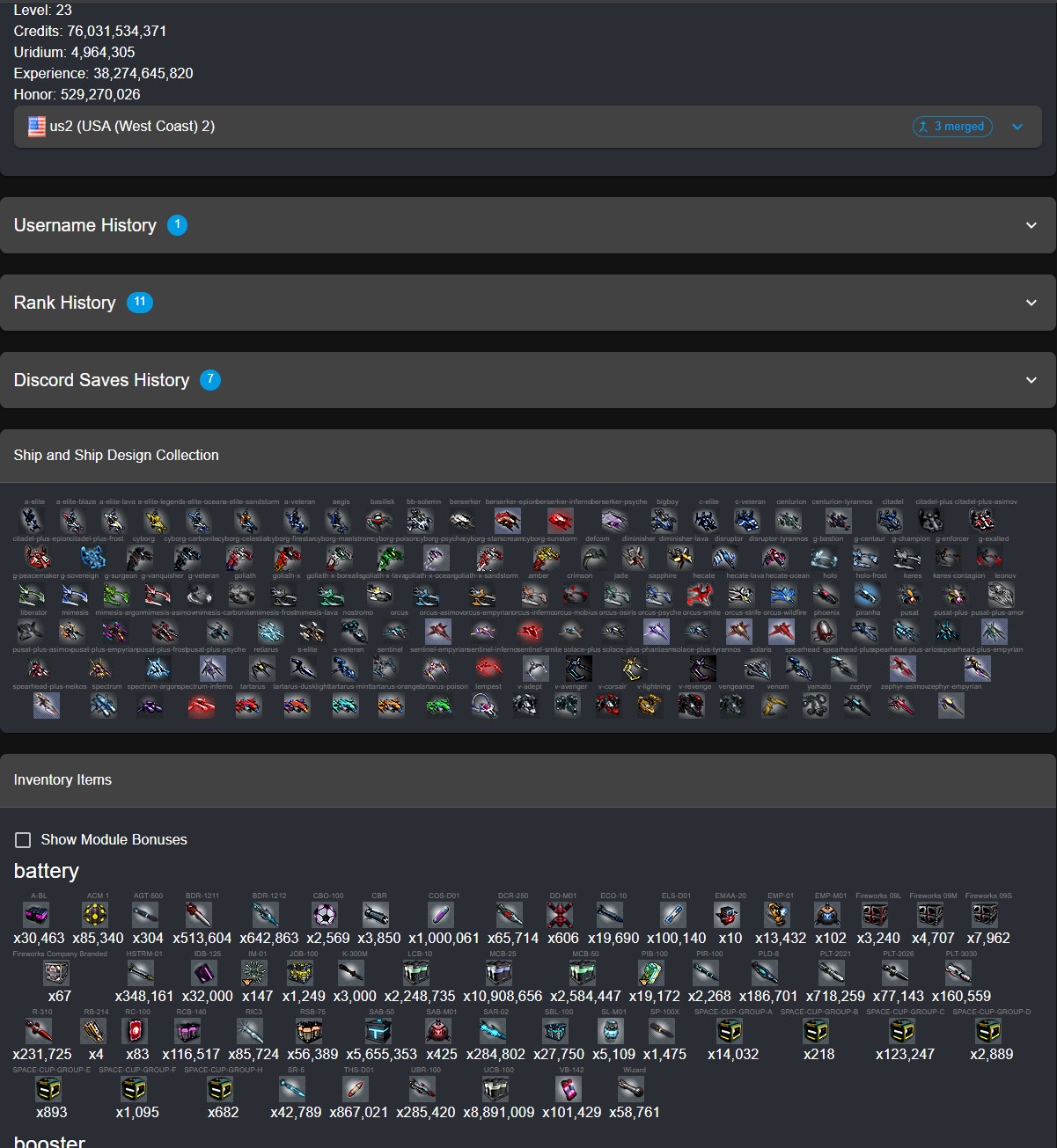Viewport: 1057px width, 1148px height.
Task: Click the SAB-50 ammo box icon
Action: tap(378, 1031)
